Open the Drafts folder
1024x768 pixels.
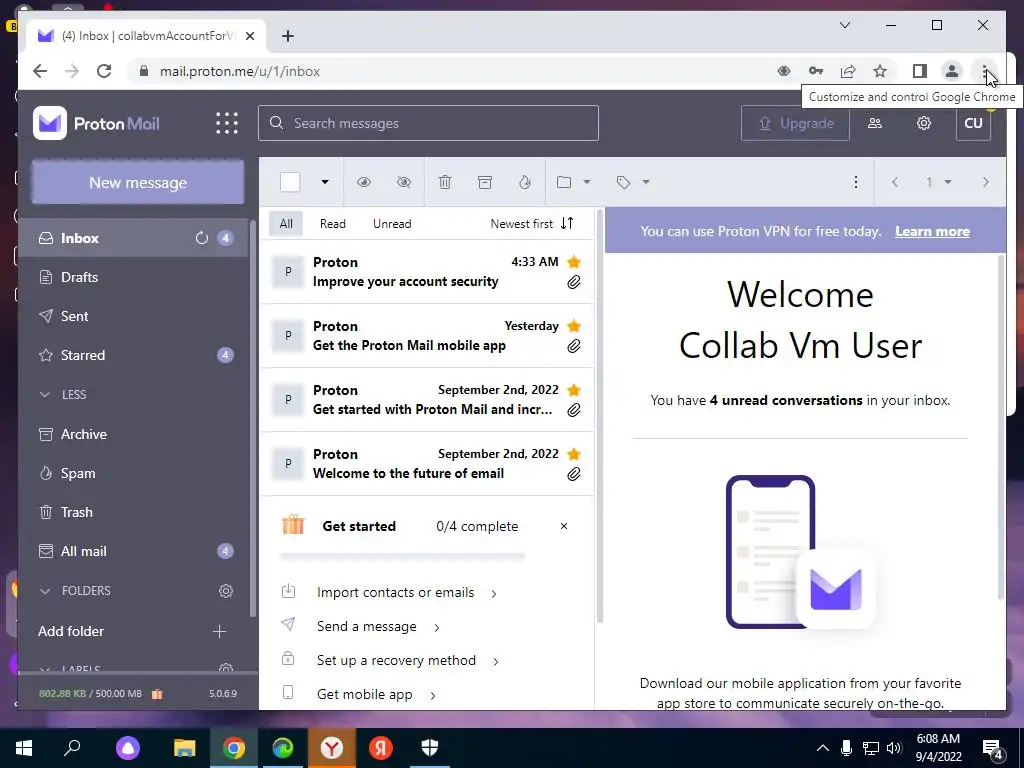134,277
